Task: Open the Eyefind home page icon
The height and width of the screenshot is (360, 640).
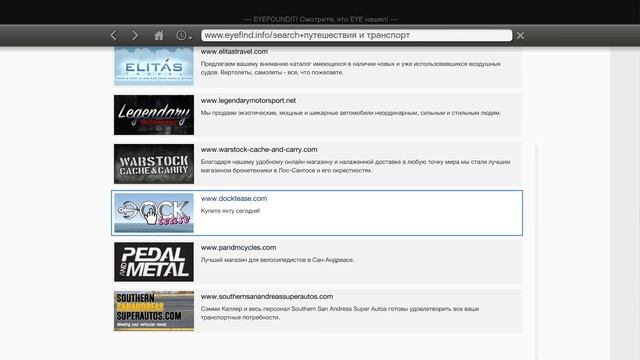Action: pyautogui.click(x=159, y=36)
